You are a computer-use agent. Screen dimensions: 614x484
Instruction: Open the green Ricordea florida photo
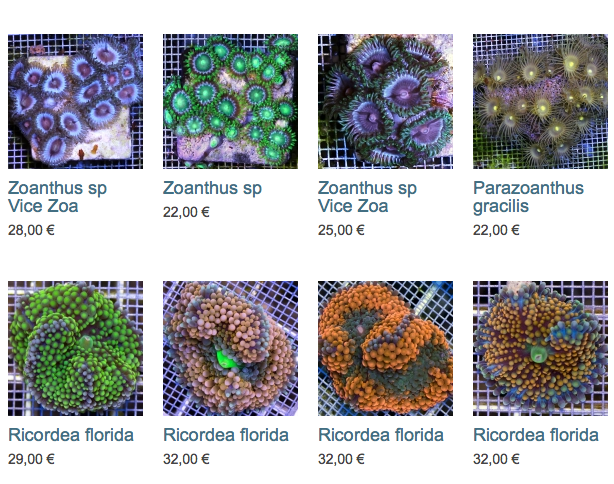(x=76, y=348)
